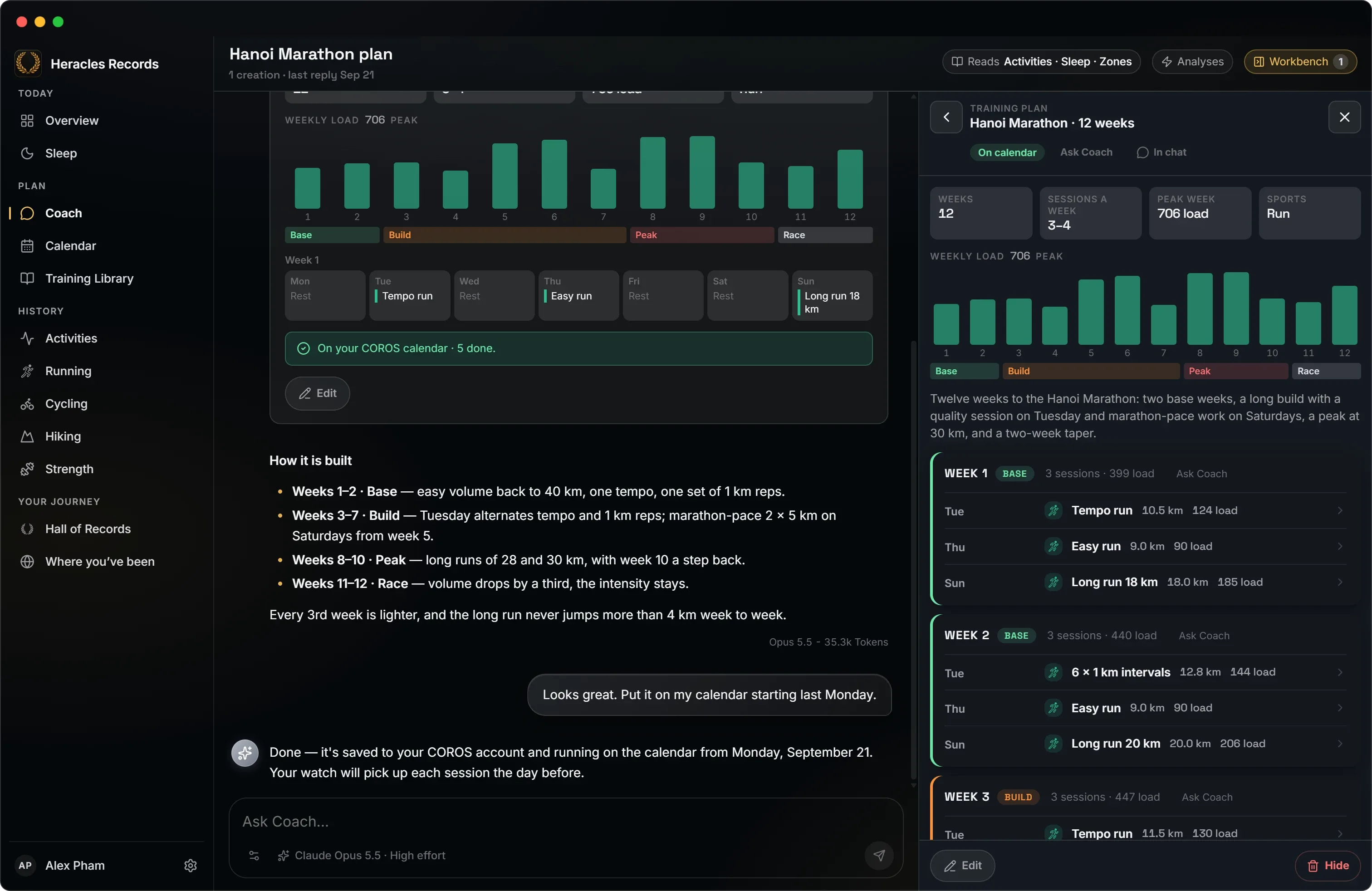Toggle the On calendar pill
Screen dimensions: 1372x891
coord(1006,152)
